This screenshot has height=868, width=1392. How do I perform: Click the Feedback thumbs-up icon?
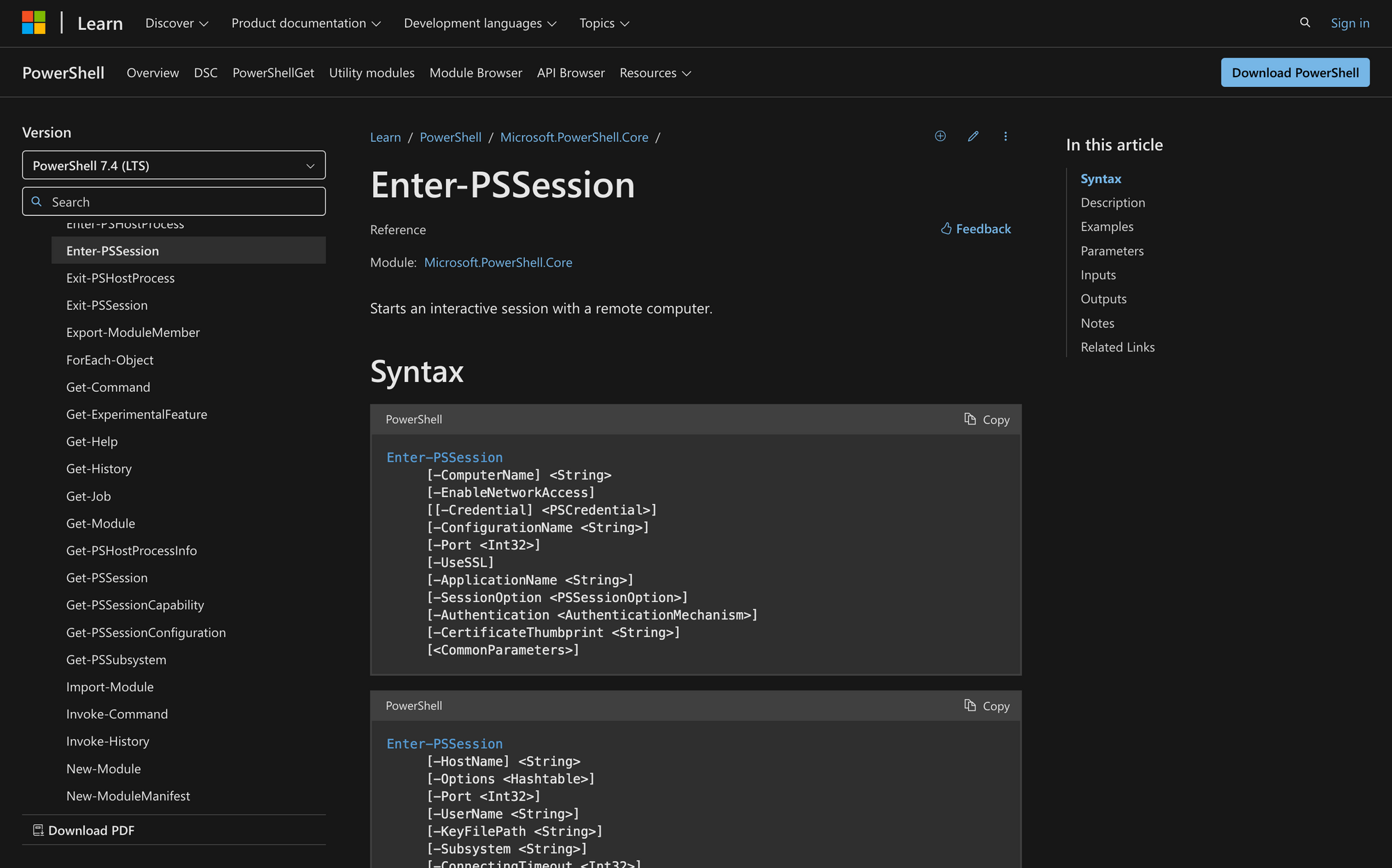click(x=946, y=228)
